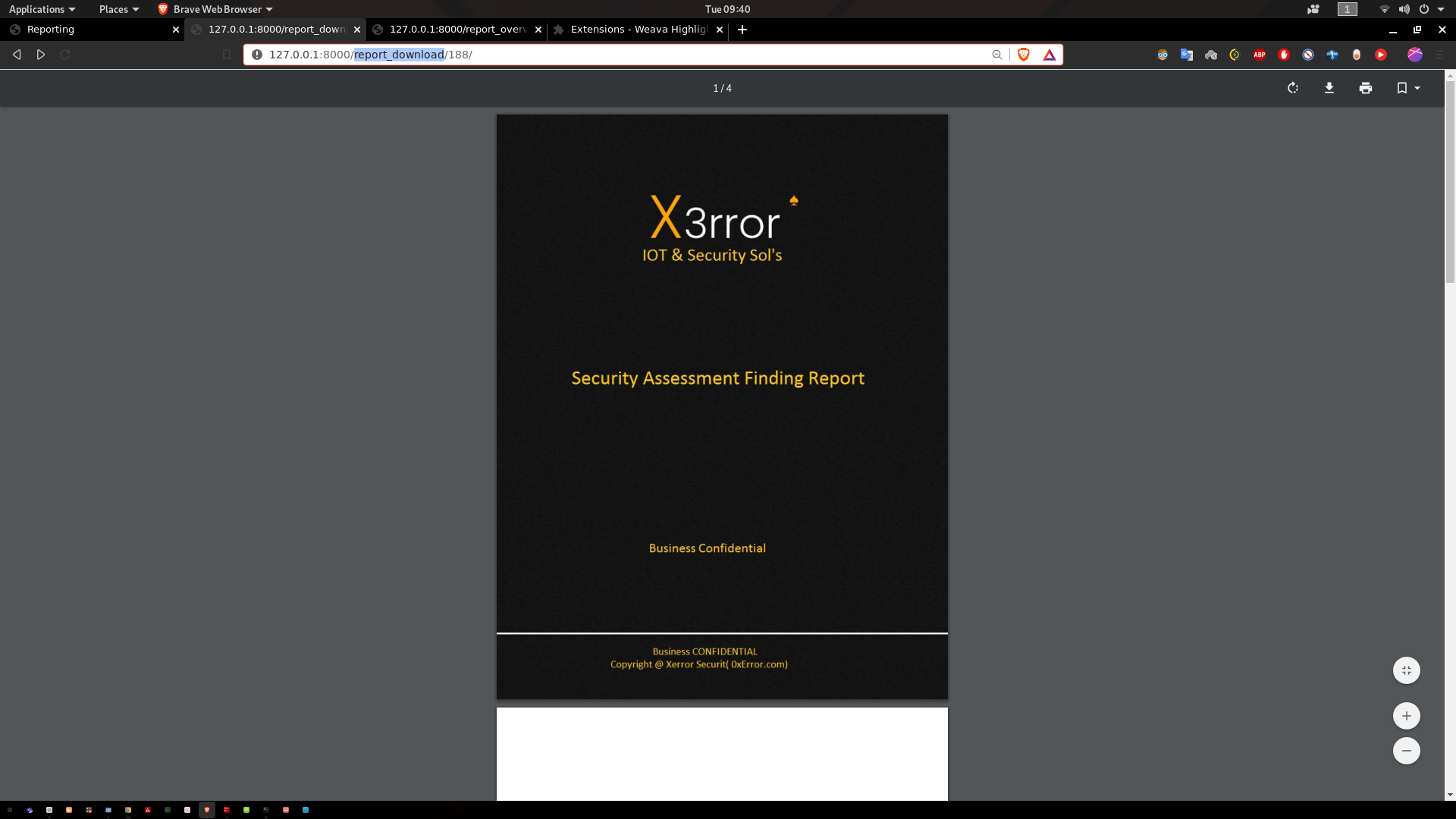Open the PDF bookmarks dropdown

(1407, 88)
